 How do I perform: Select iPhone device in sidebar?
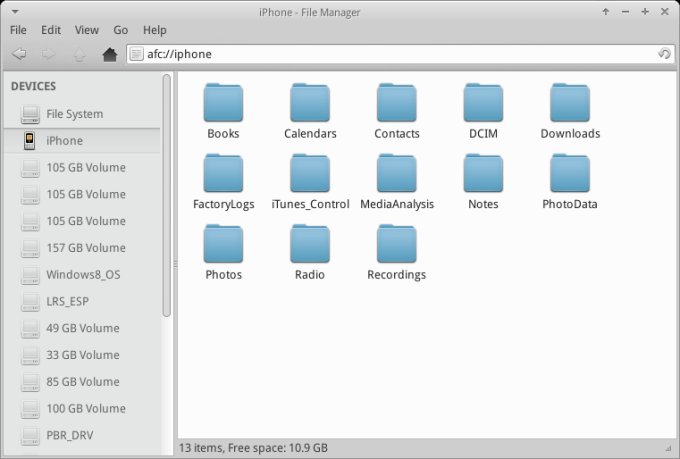(x=65, y=141)
